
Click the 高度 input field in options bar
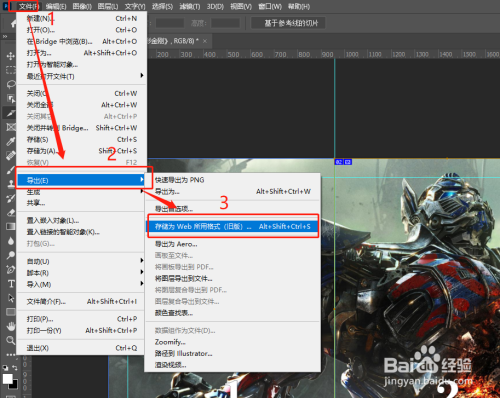pos(225,23)
